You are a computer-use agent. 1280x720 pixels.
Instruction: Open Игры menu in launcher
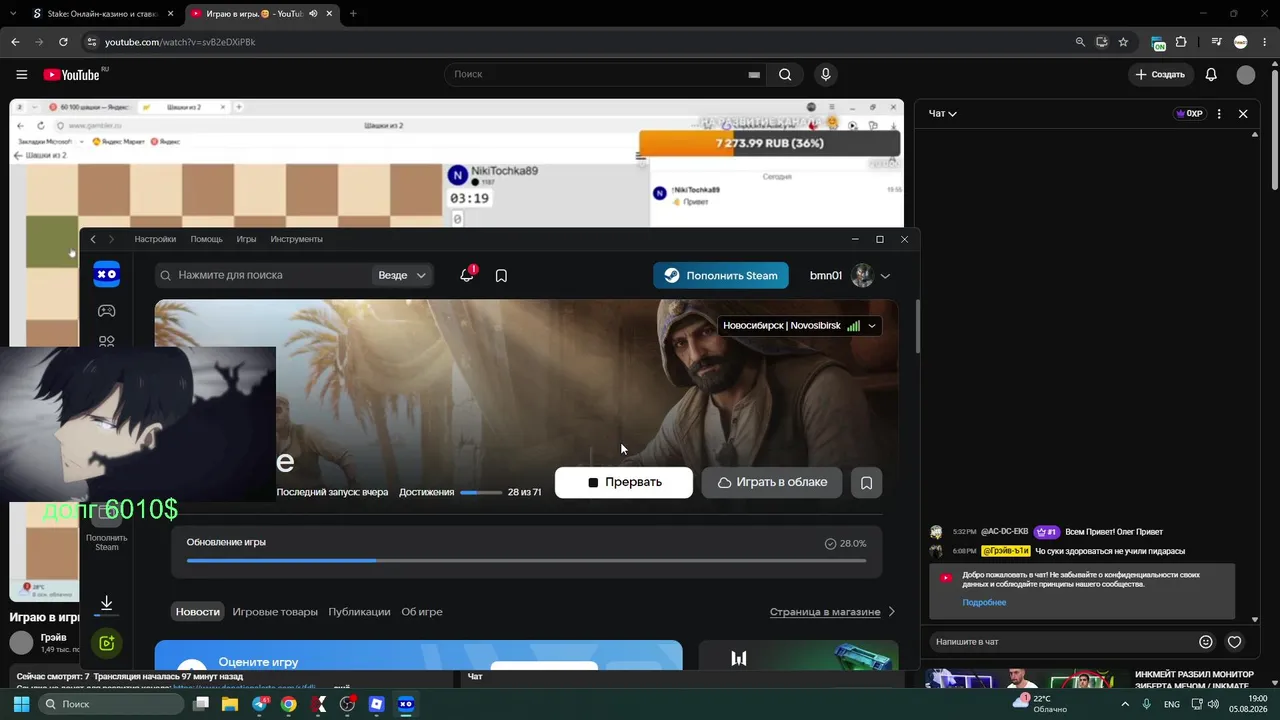tap(247, 239)
